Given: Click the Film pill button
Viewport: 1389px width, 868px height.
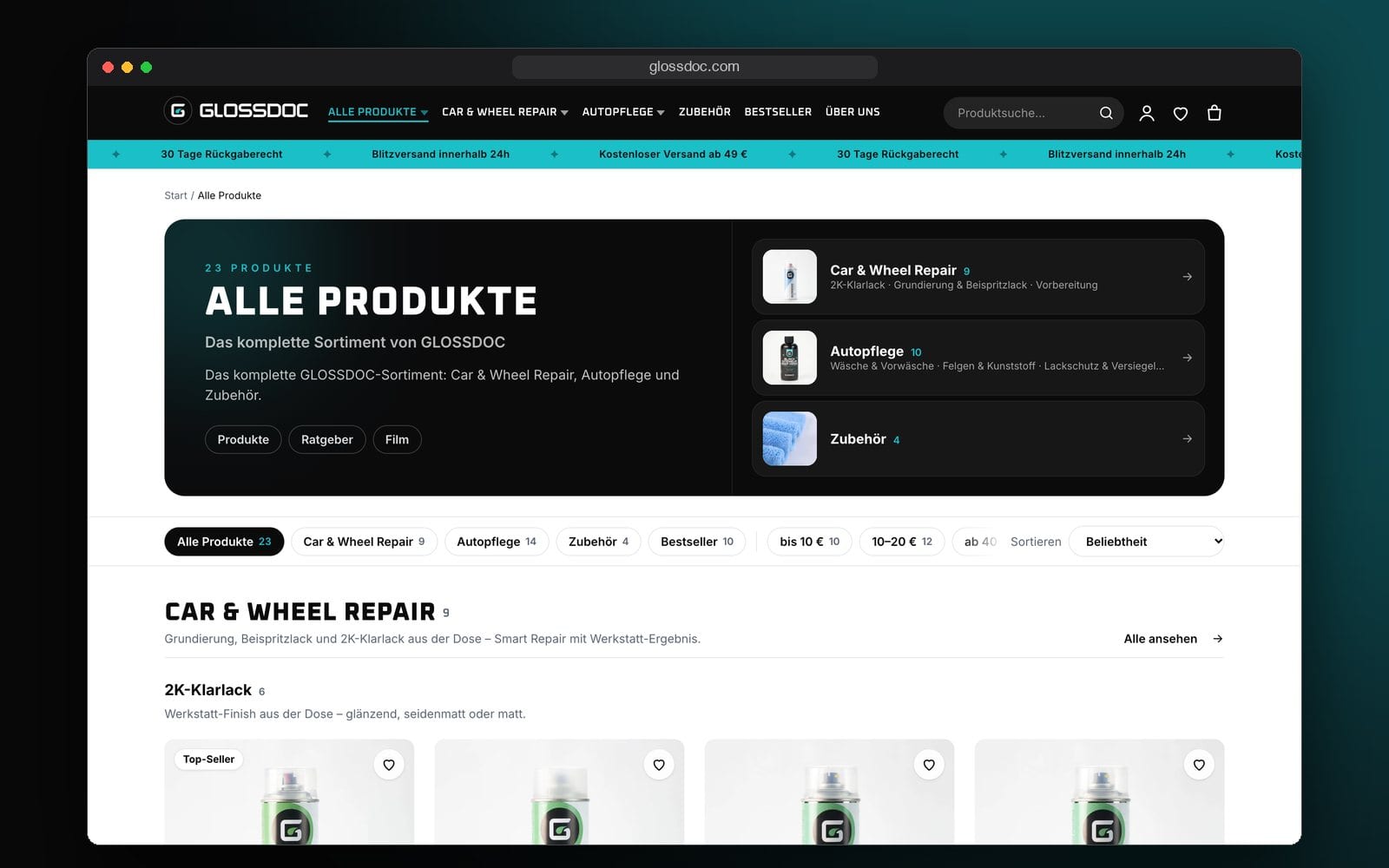Looking at the screenshot, I should click(x=397, y=439).
